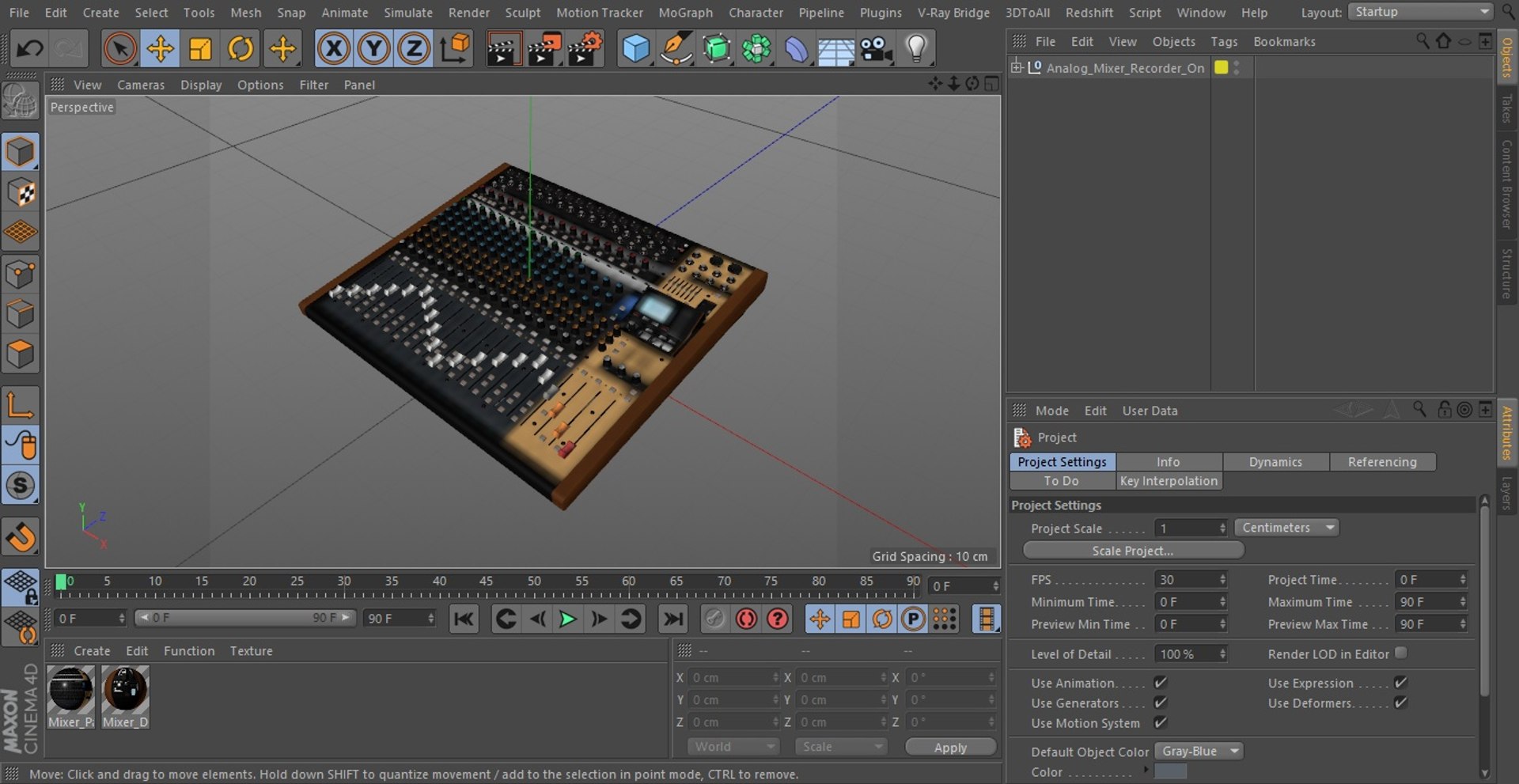Viewport: 1519px width, 784px height.
Task: Toggle Snap S icon in left toolbar
Action: tap(21, 485)
